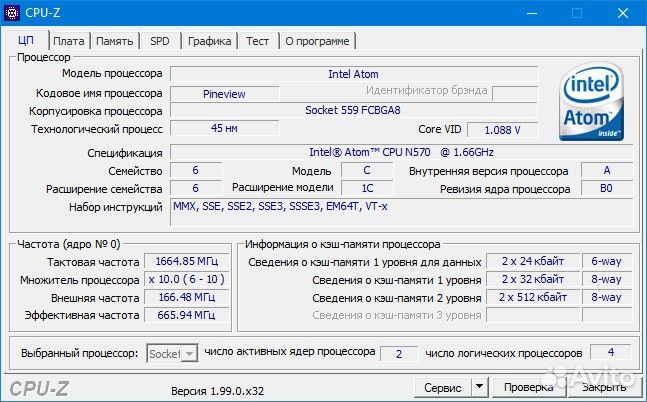Click the L2 cache 2 x 512 кбайт value

(x=533, y=297)
